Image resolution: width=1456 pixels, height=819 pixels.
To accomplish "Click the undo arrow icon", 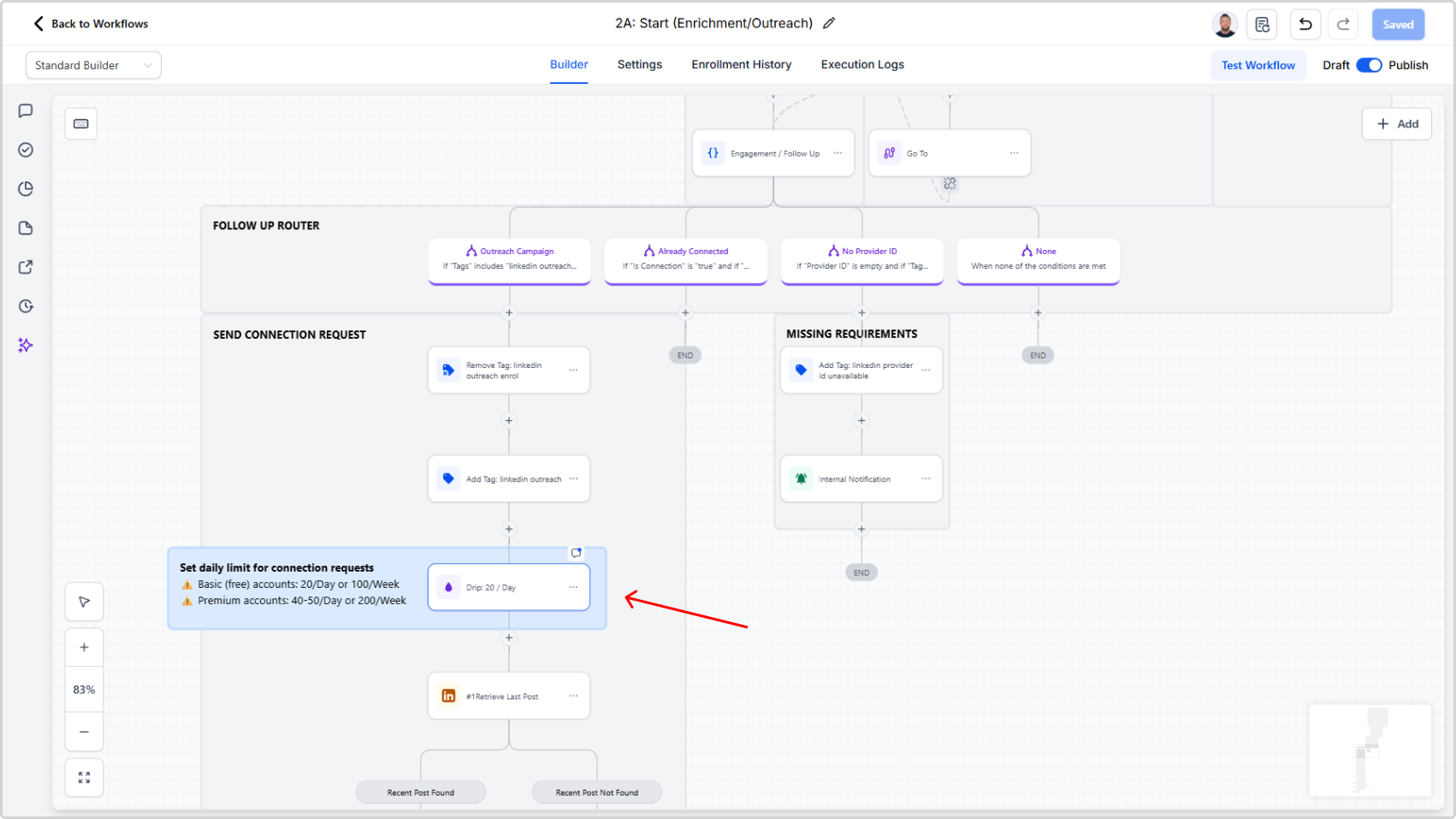I will [1305, 24].
